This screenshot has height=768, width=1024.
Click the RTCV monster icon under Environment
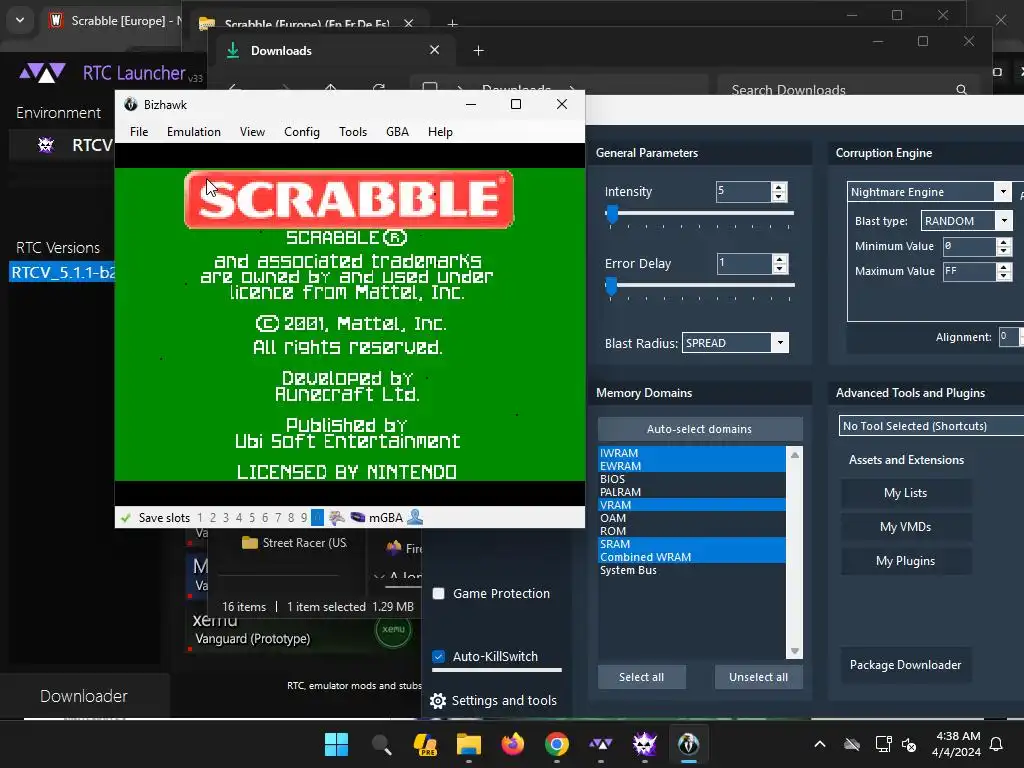click(46, 144)
